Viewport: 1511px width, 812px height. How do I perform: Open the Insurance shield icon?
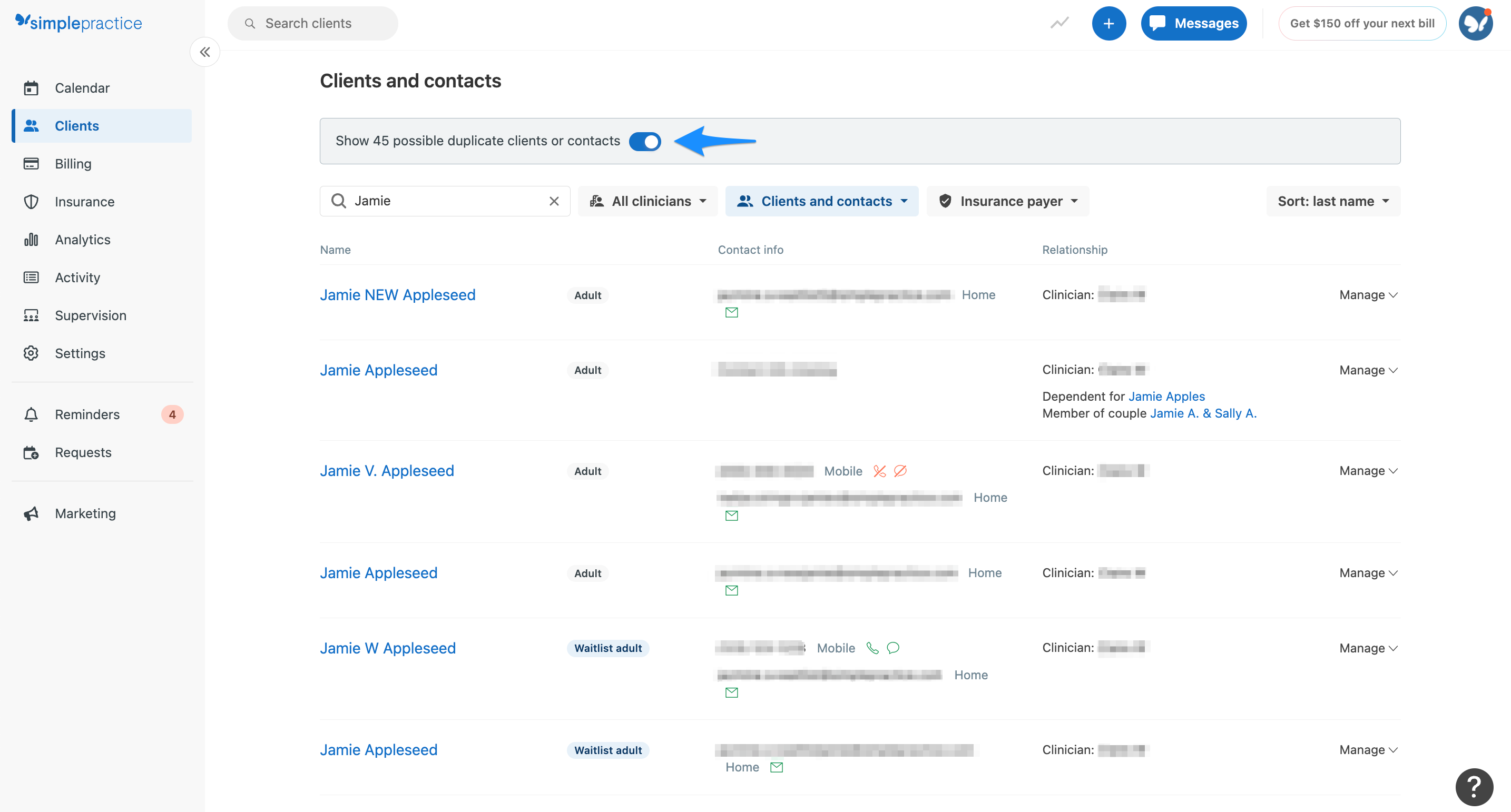point(31,201)
